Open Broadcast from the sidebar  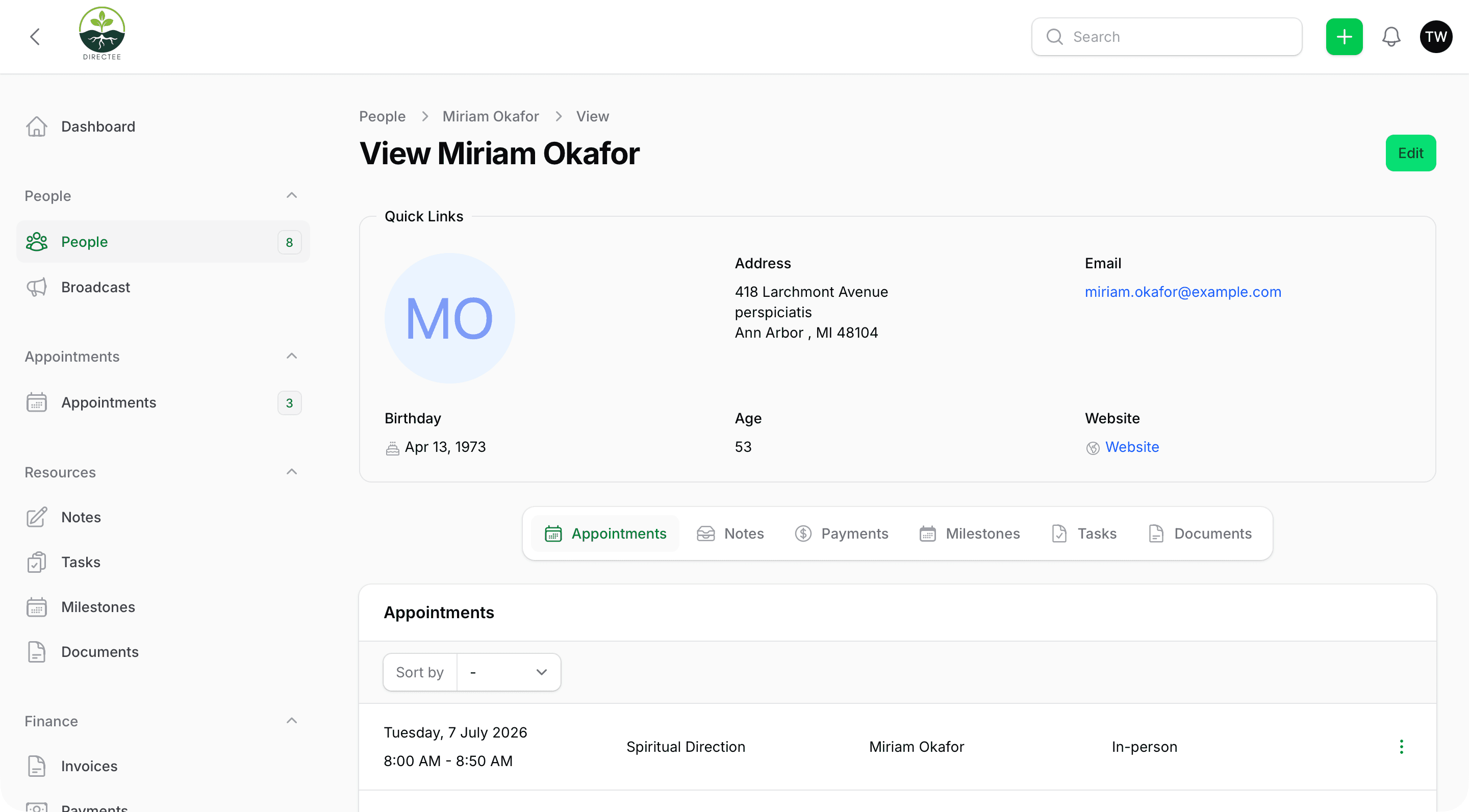163,287
